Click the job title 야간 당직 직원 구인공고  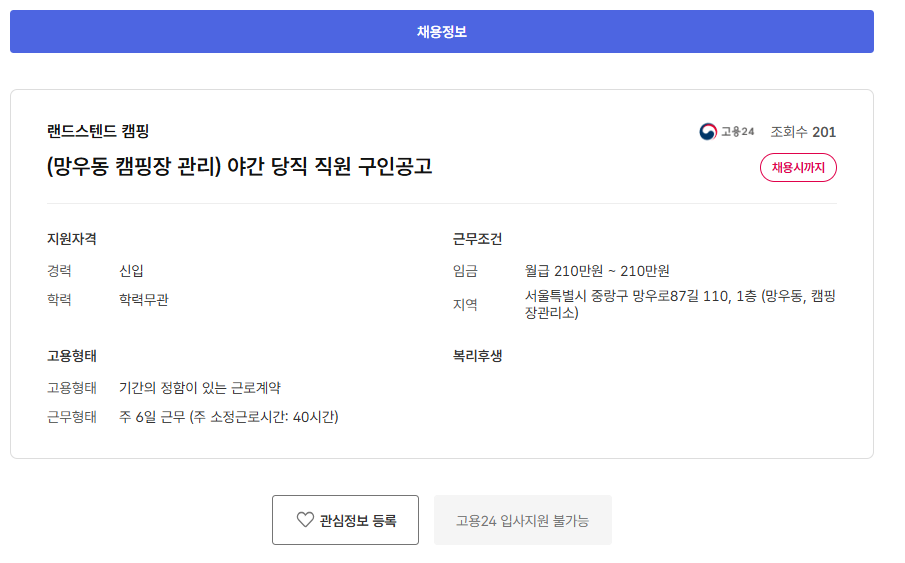tap(239, 166)
